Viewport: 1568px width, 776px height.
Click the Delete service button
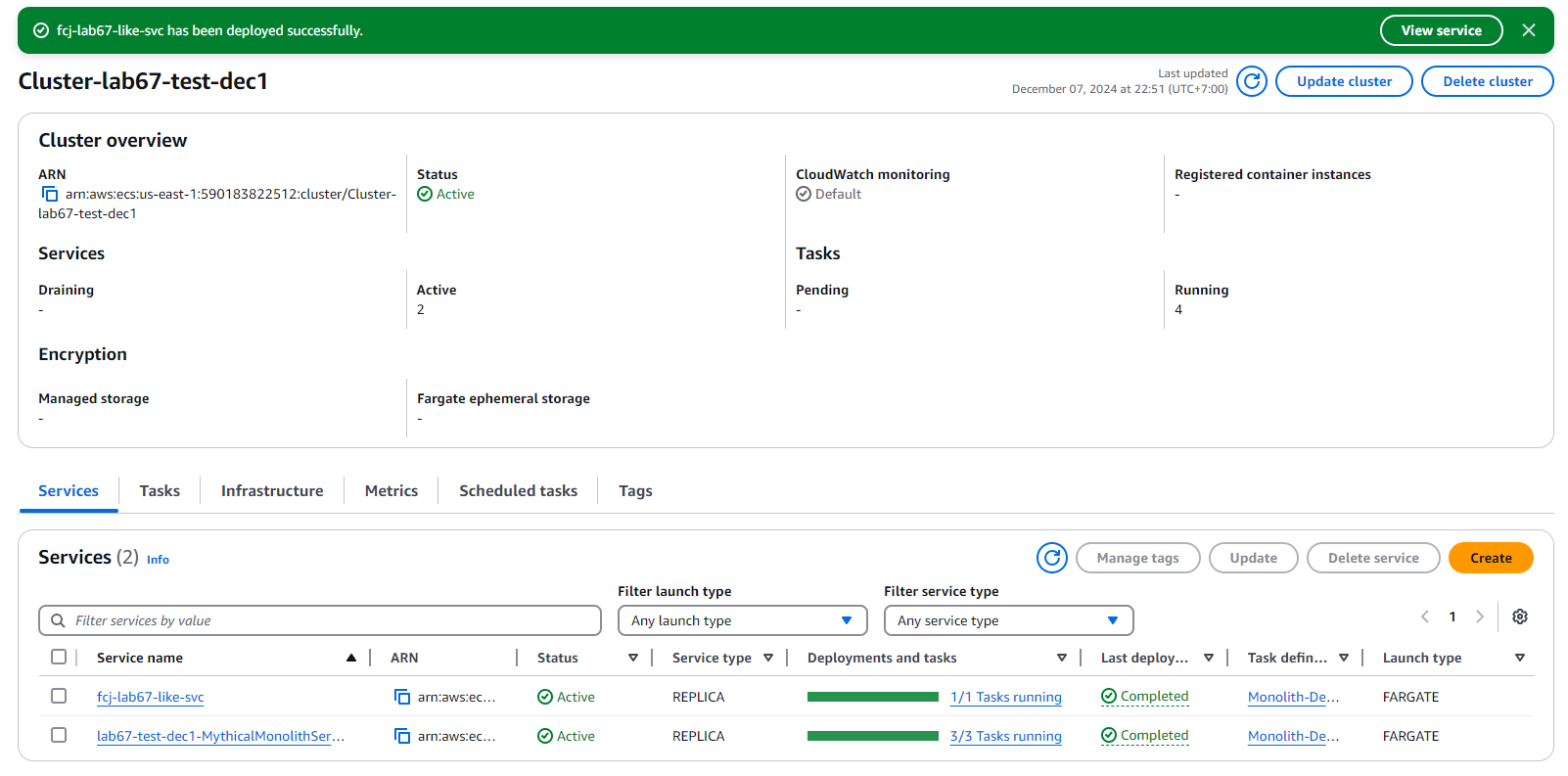[1373, 558]
